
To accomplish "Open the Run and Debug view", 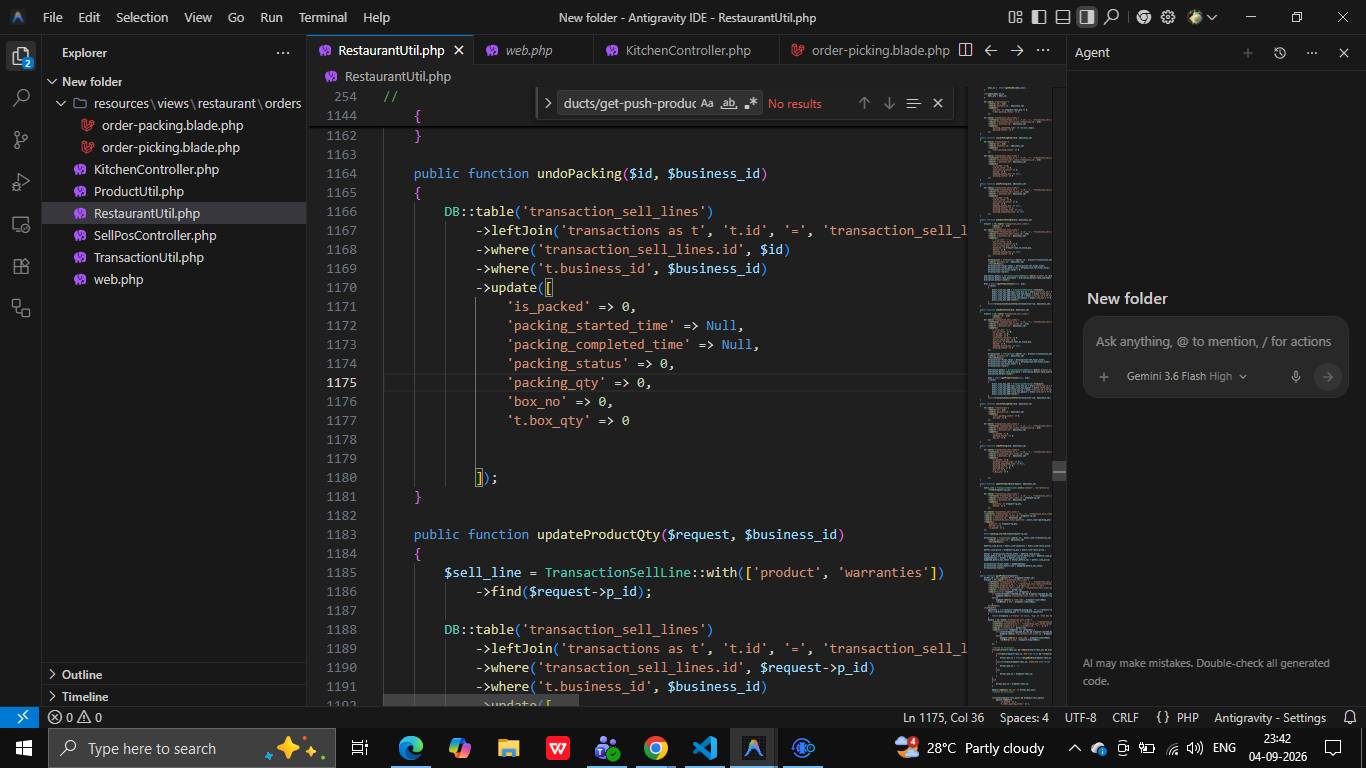I will (21, 182).
